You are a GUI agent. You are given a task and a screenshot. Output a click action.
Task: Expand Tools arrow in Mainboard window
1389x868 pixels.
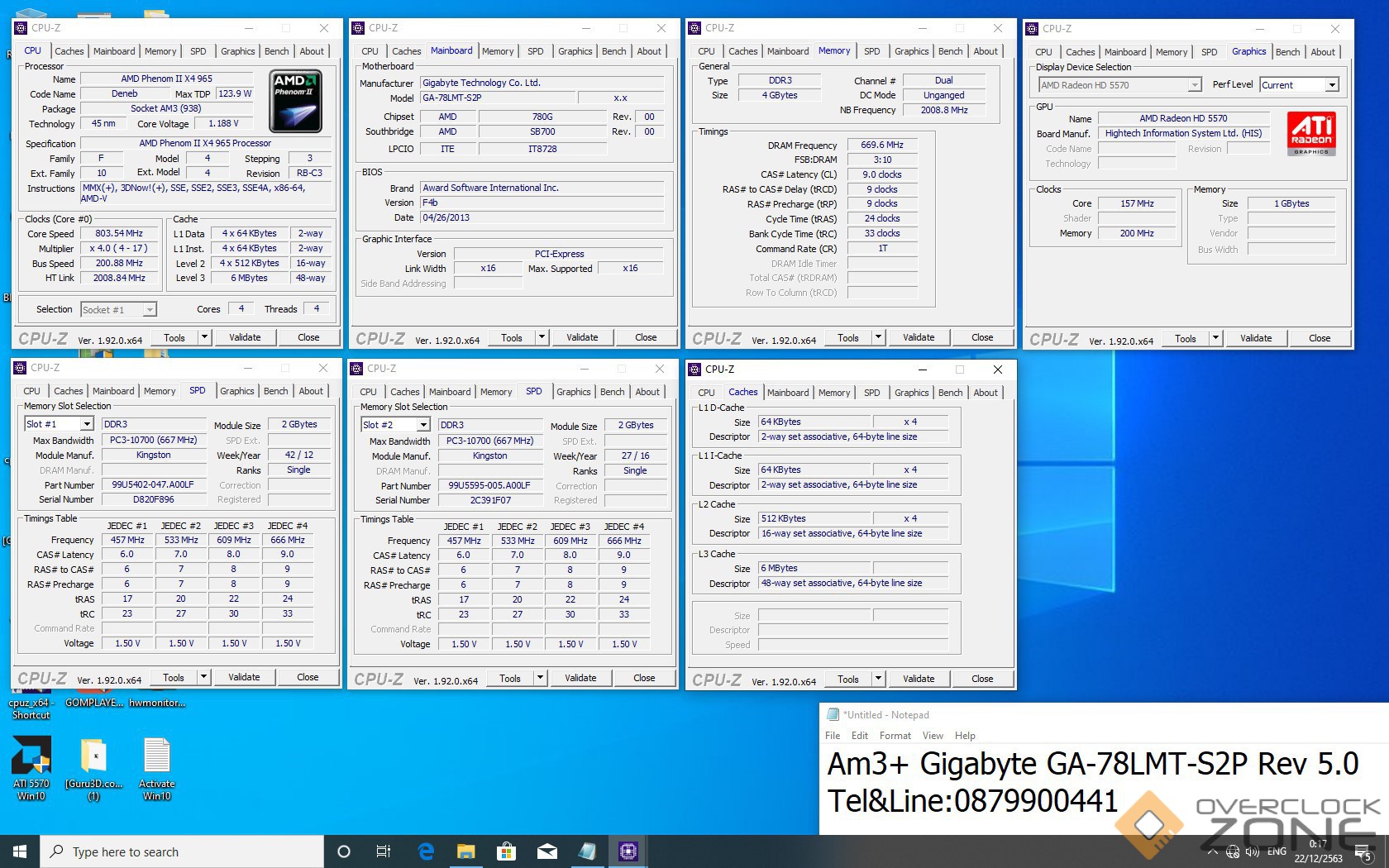542,337
